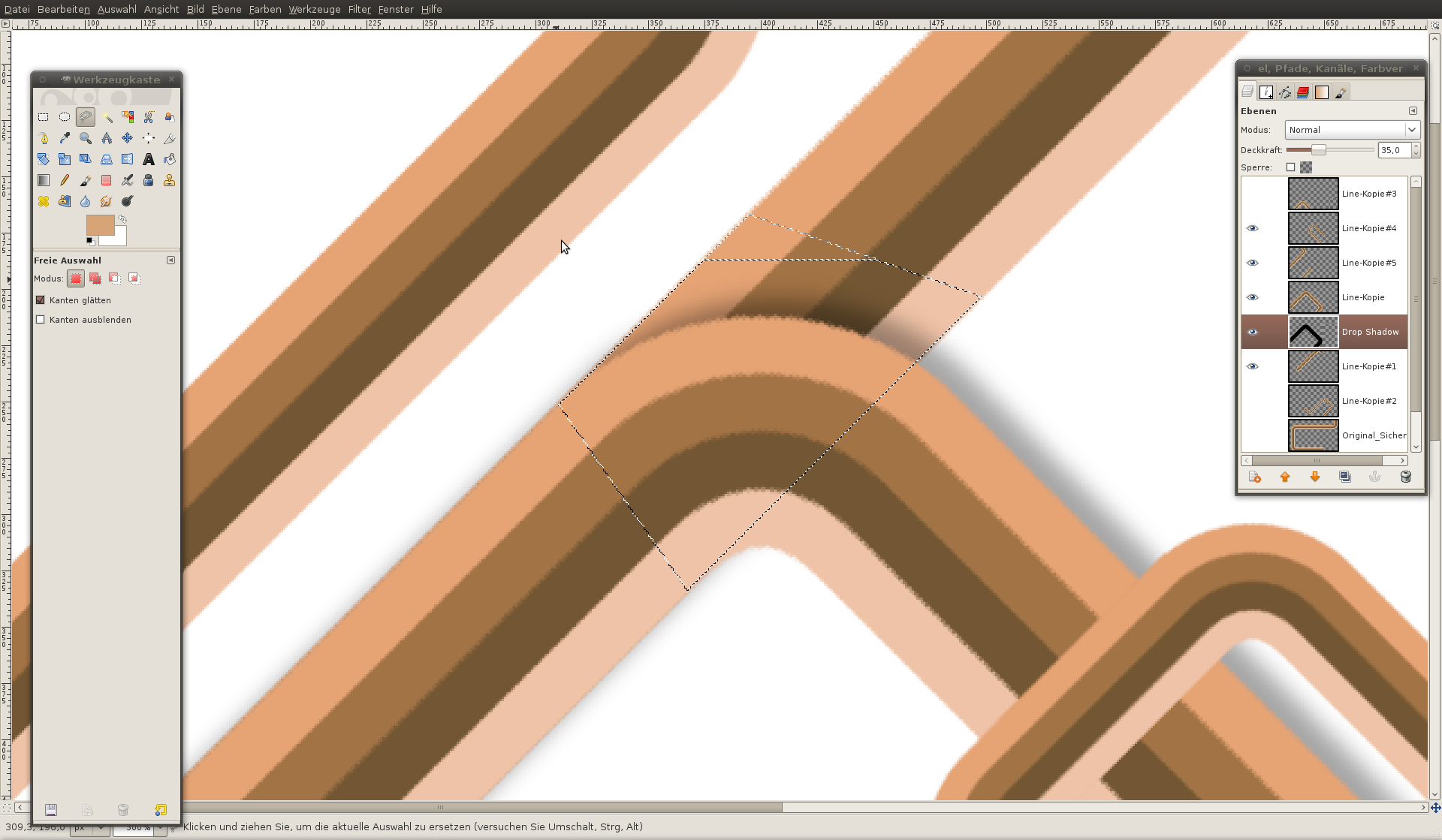Select the Zoom magnifier tool
Screen dimensions: 1442x840
(86, 138)
